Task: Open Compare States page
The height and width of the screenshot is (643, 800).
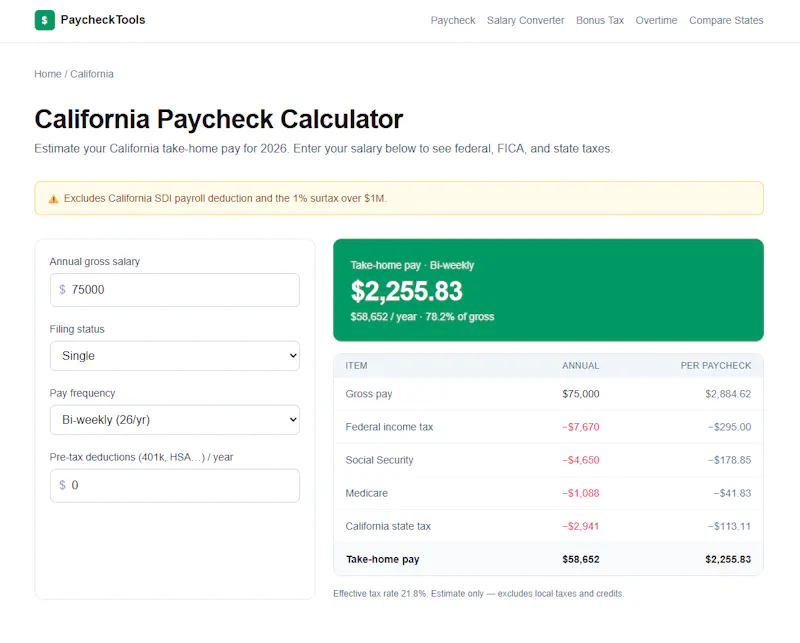Action: 726,20
